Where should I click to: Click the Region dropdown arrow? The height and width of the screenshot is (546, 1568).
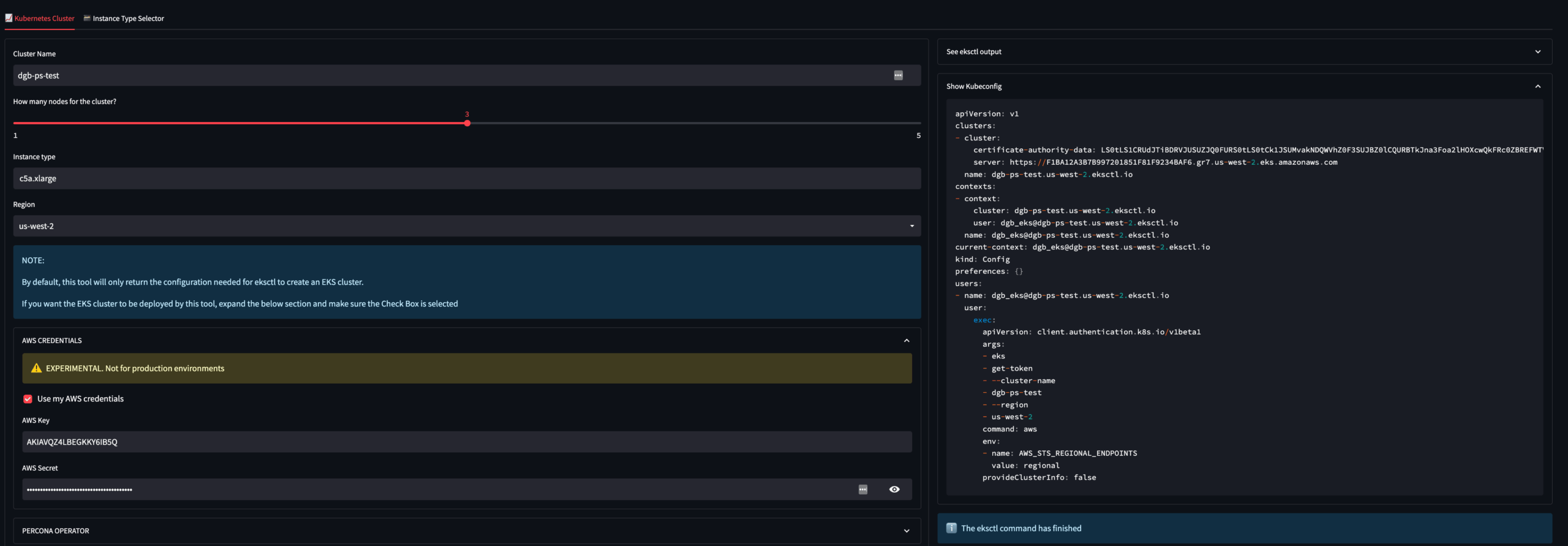(x=911, y=226)
